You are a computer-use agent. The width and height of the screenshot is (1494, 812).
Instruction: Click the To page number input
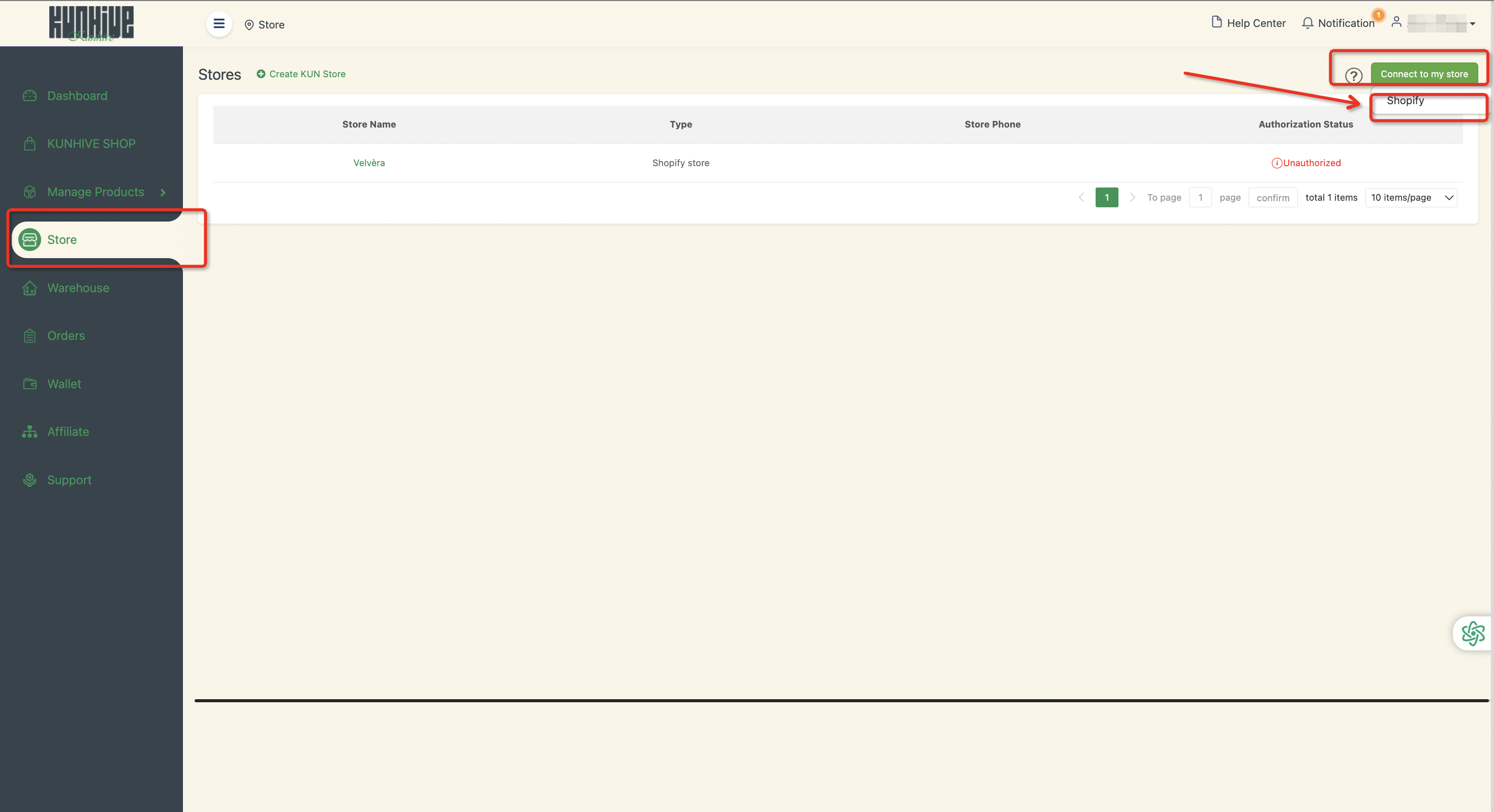tap(1200, 198)
